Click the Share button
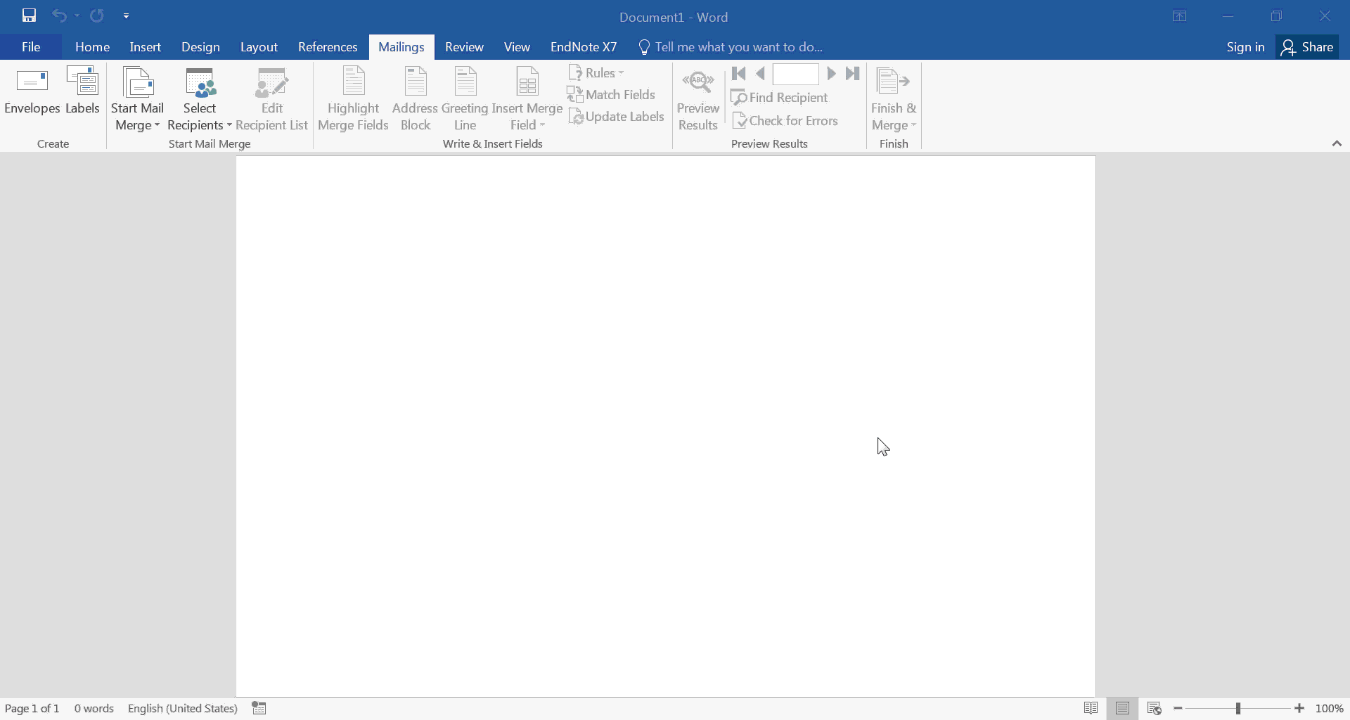1350x720 pixels. pyautogui.click(x=1308, y=47)
